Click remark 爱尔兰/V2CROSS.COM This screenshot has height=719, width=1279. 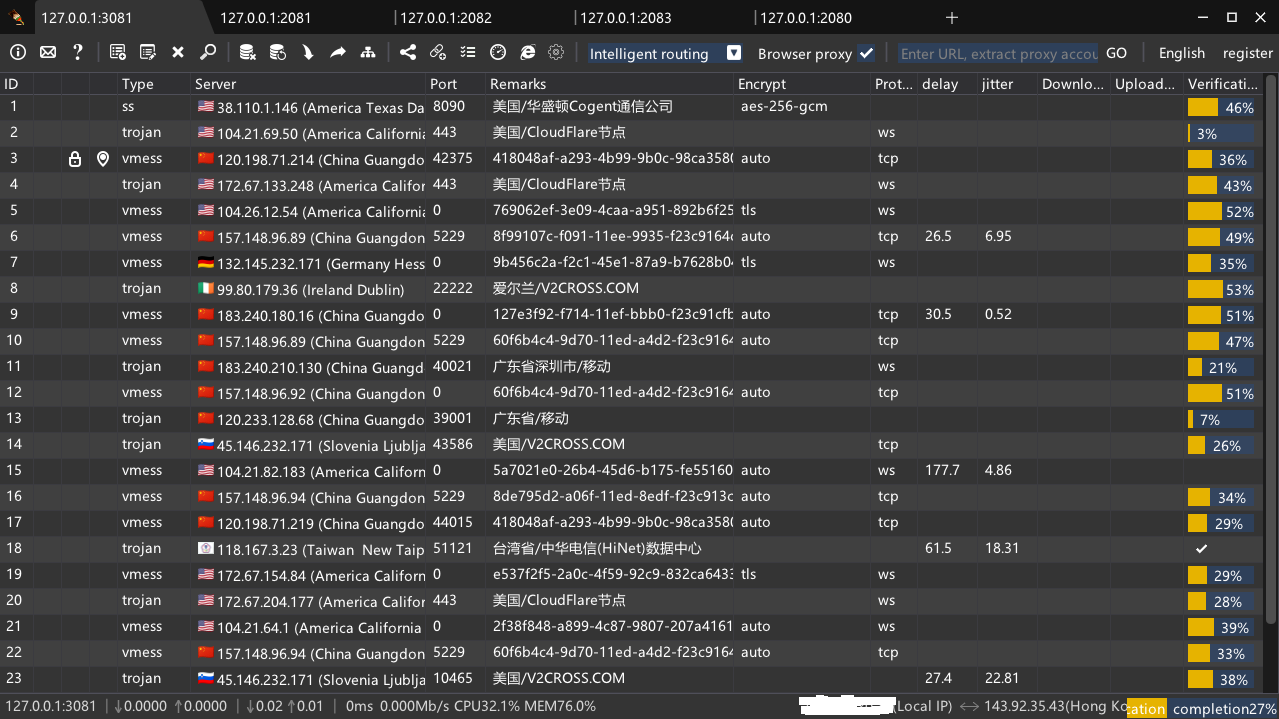coord(566,288)
